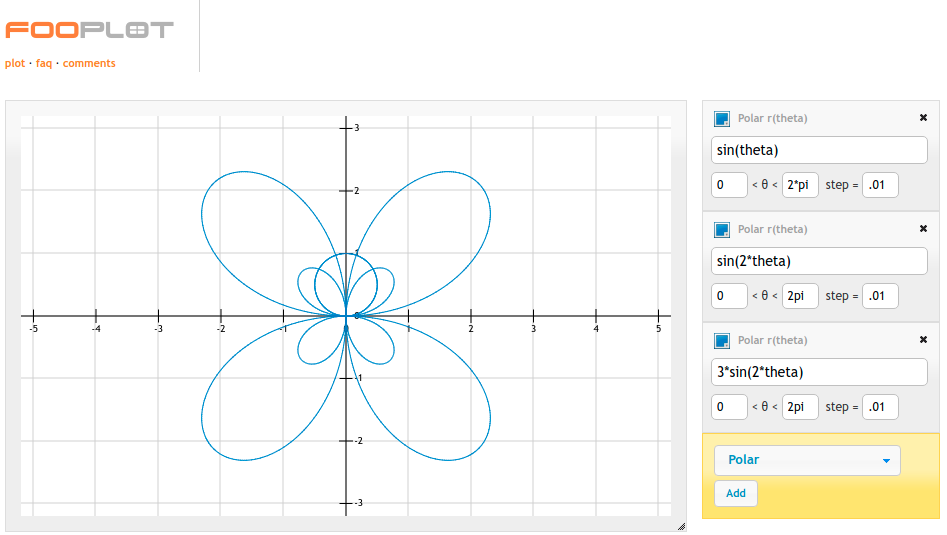The width and height of the screenshot is (947, 535).
Task: Open color swatch for sin(theta) plot
Action: point(721,119)
